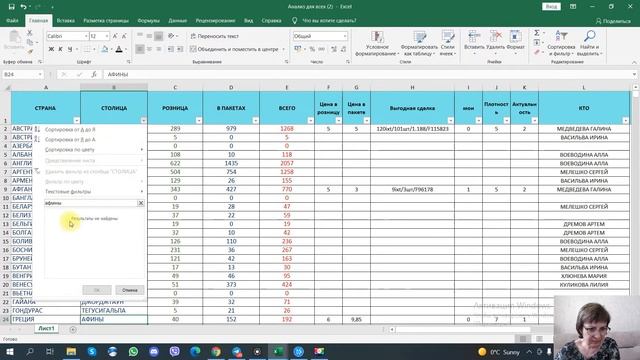Click the Undo arrow in the quick access toolbar

(x=24, y=7)
